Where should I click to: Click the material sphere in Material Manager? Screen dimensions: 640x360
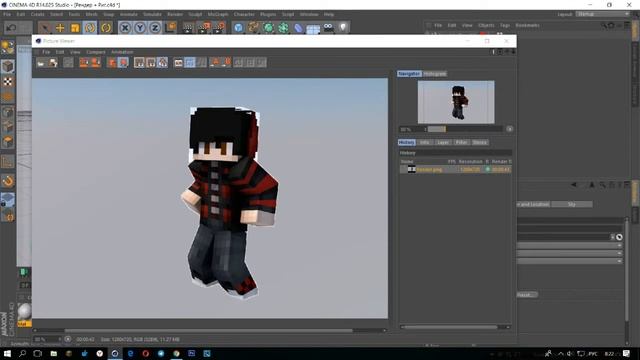pyautogui.click(x=24, y=312)
